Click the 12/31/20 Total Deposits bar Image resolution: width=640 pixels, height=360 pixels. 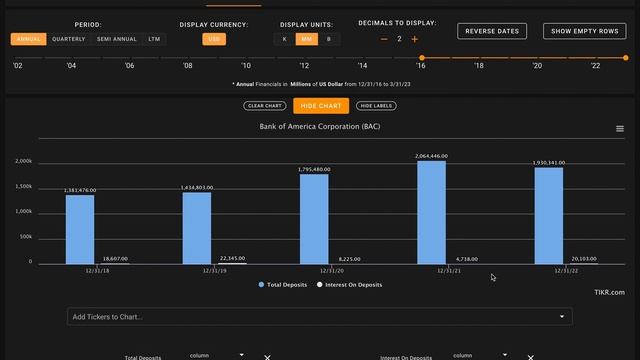314,219
